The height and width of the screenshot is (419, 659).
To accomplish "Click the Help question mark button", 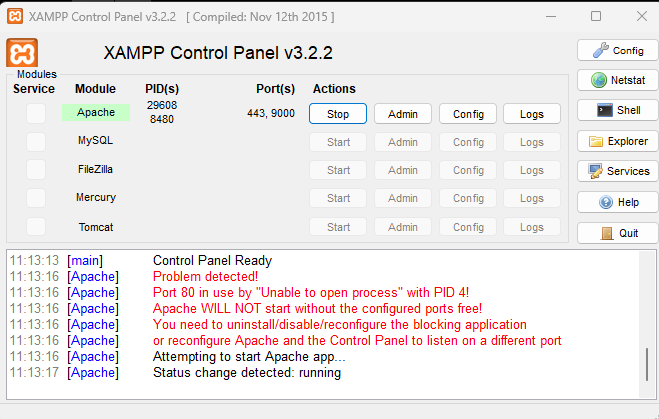I will pyautogui.click(x=617, y=202).
